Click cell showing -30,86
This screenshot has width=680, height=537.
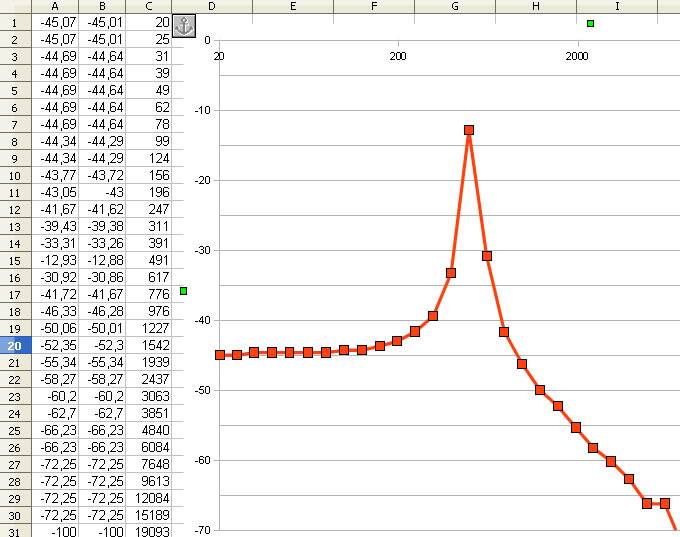tap(103, 277)
